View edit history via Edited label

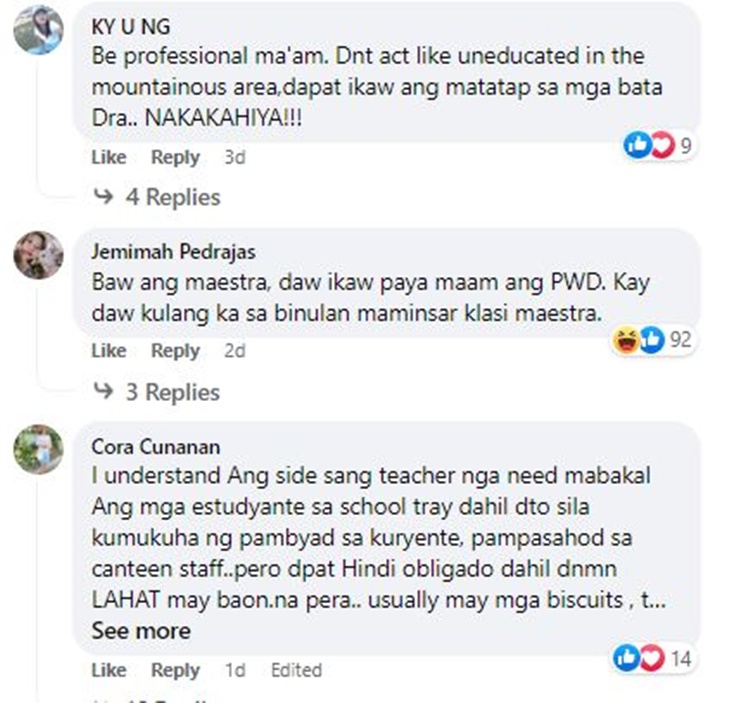(297, 670)
